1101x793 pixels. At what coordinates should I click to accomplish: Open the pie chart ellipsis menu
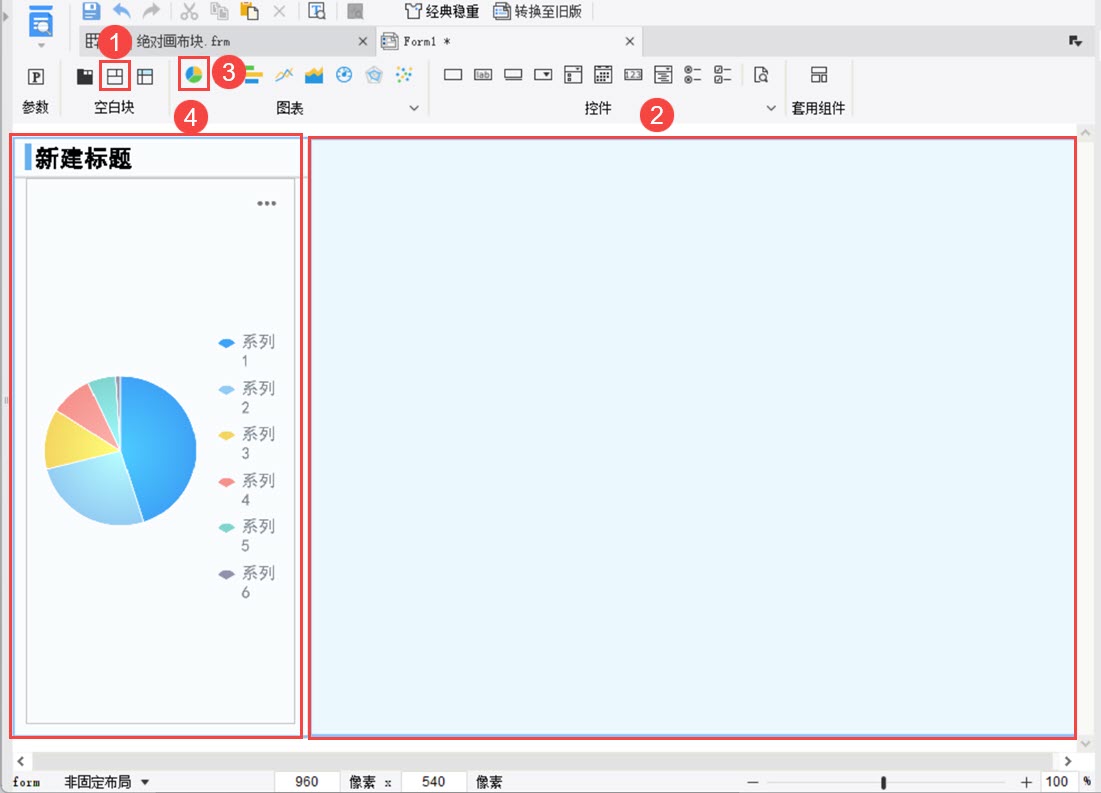[x=266, y=204]
